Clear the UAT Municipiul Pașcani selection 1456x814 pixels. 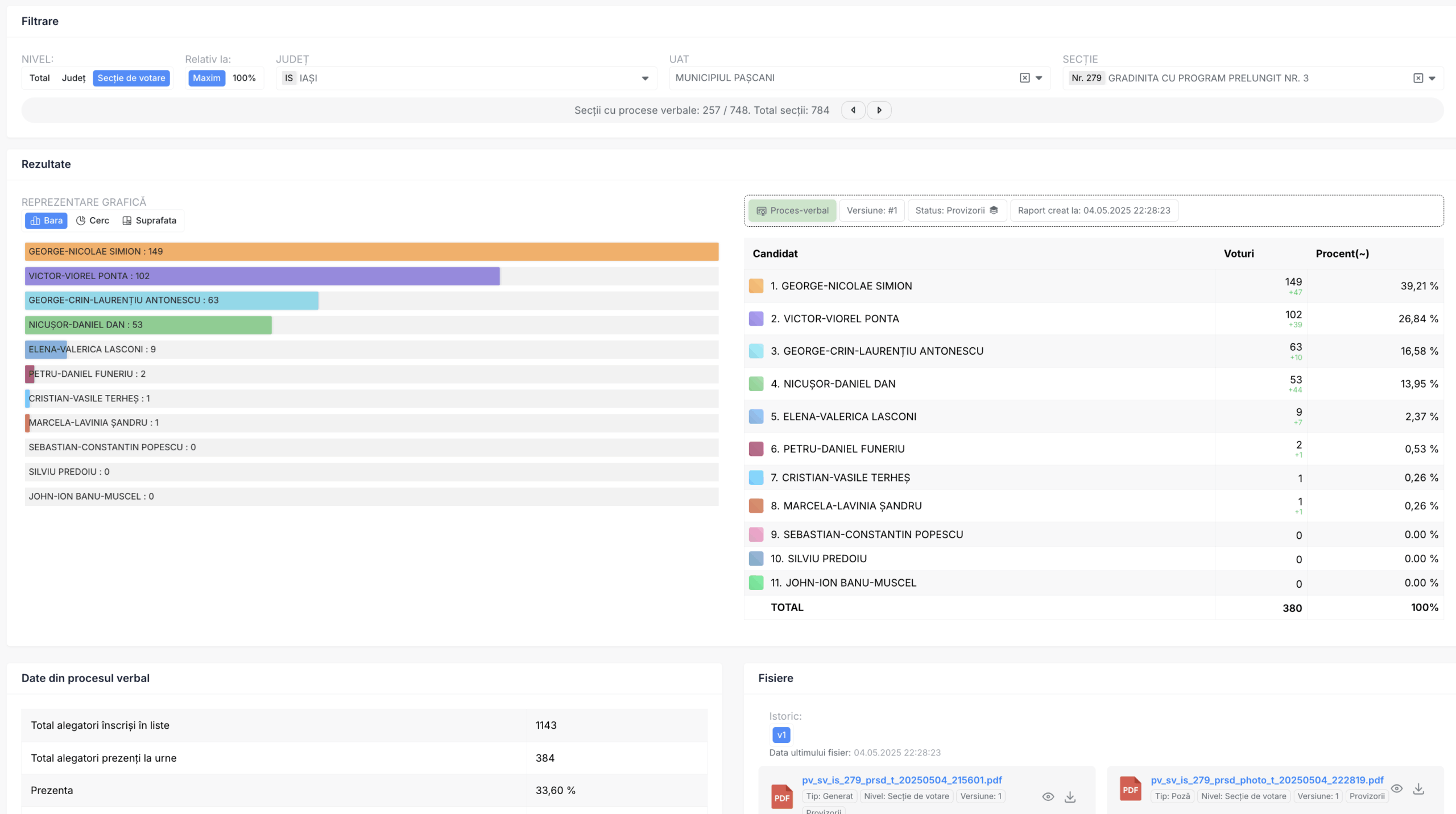(x=1024, y=78)
